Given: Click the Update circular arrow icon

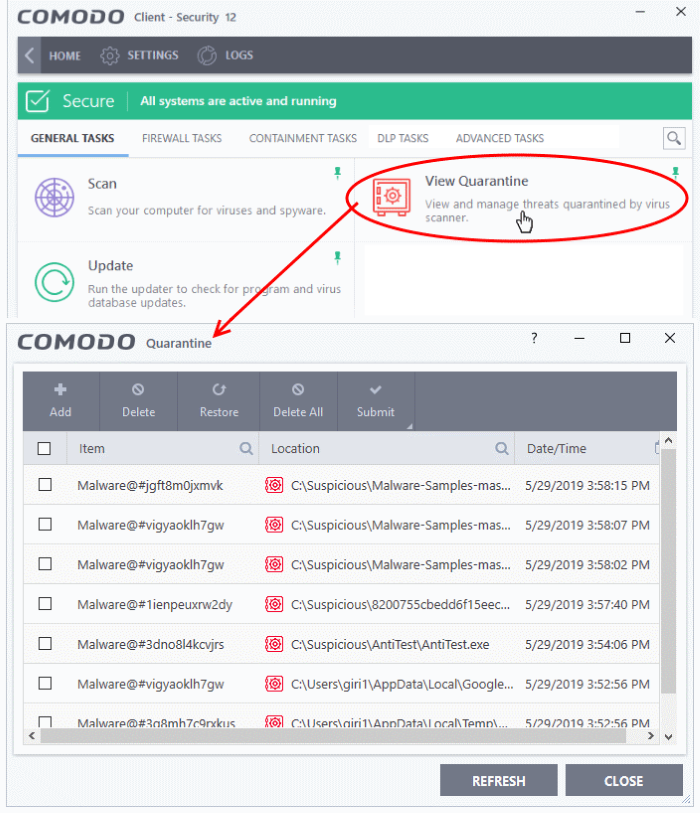Looking at the screenshot, I should tap(54, 282).
